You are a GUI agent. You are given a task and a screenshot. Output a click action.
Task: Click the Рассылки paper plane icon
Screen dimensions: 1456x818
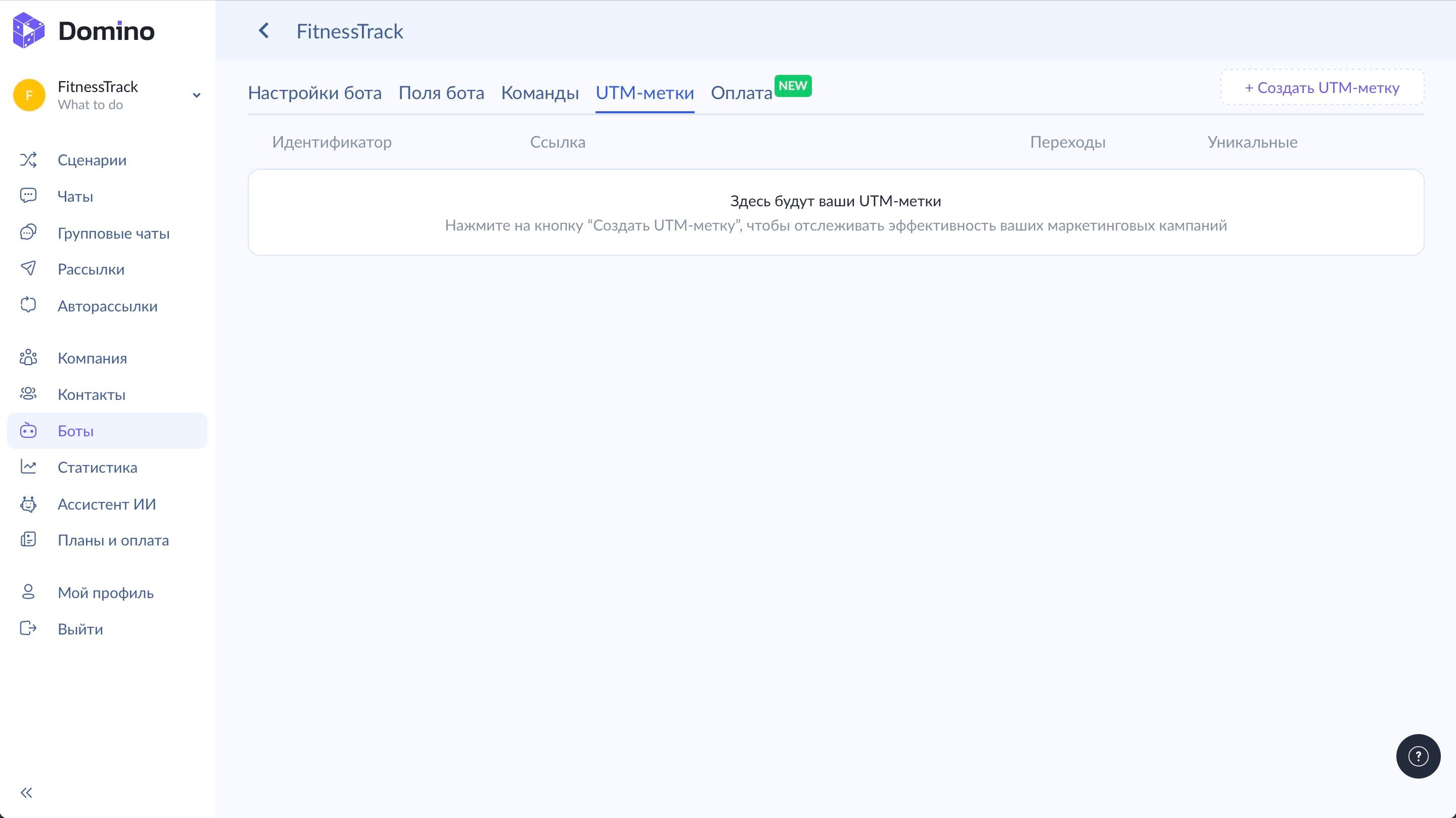(28, 269)
